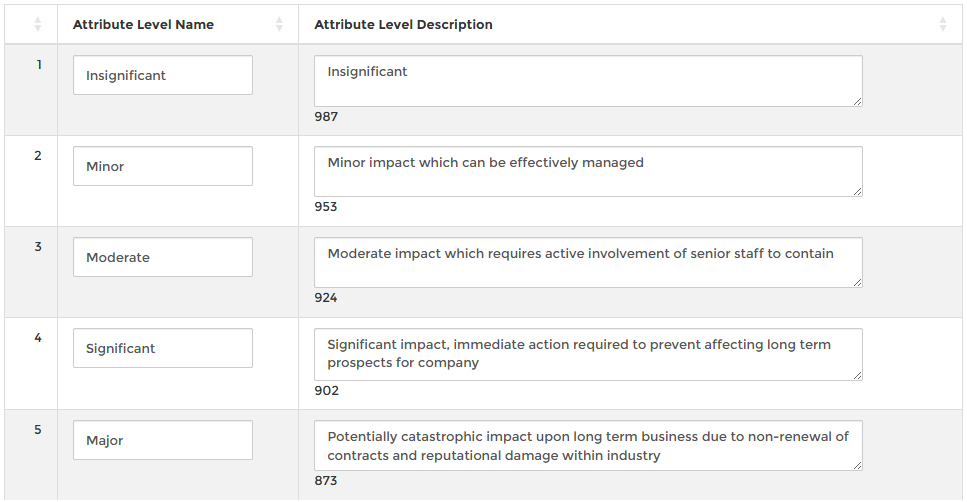967x502 pixels.
Task: Click the Minor impact description textarea
Action: (x=588, y=172)
